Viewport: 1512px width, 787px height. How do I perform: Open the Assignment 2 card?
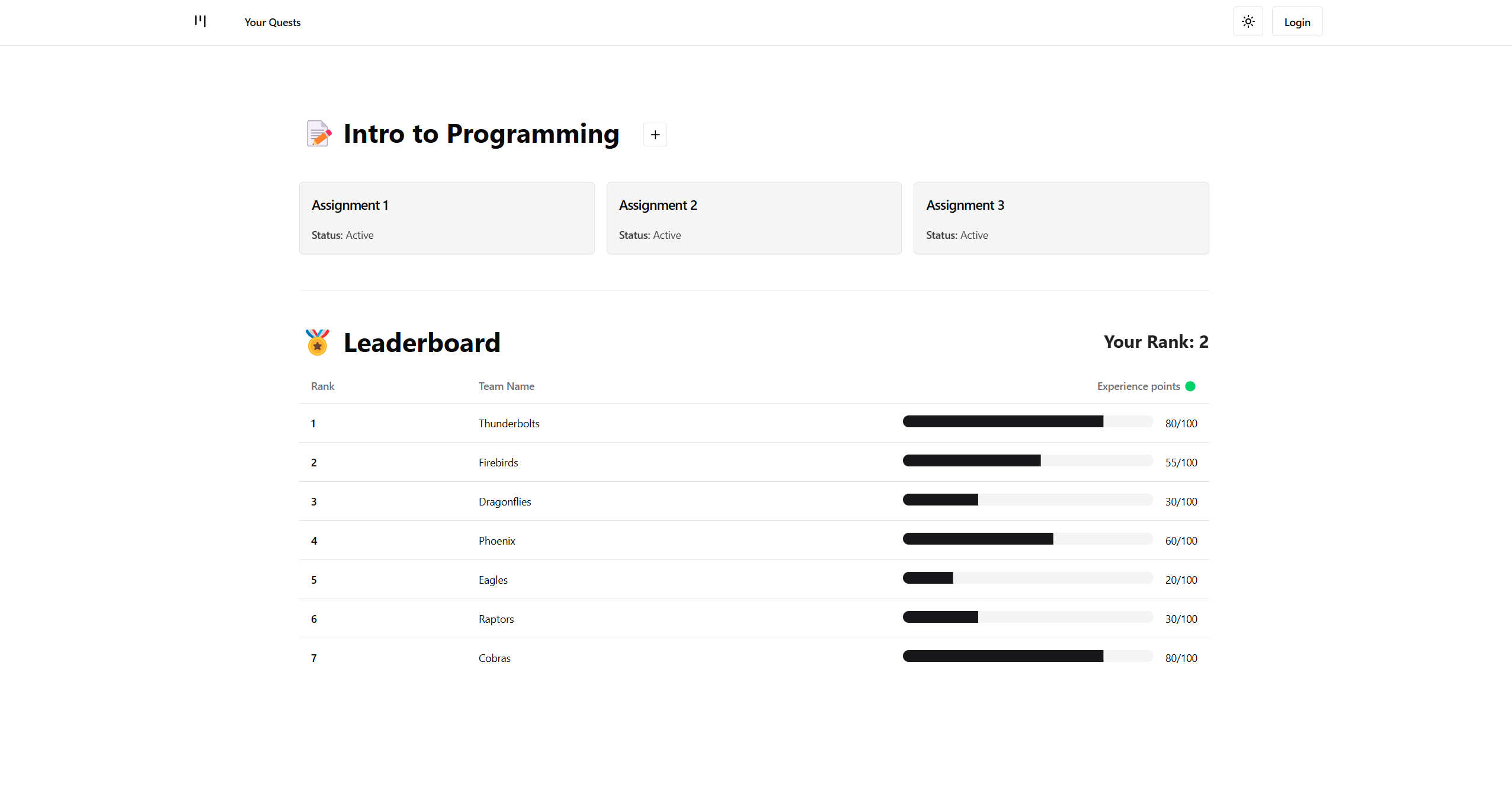(x=754, y=218)
